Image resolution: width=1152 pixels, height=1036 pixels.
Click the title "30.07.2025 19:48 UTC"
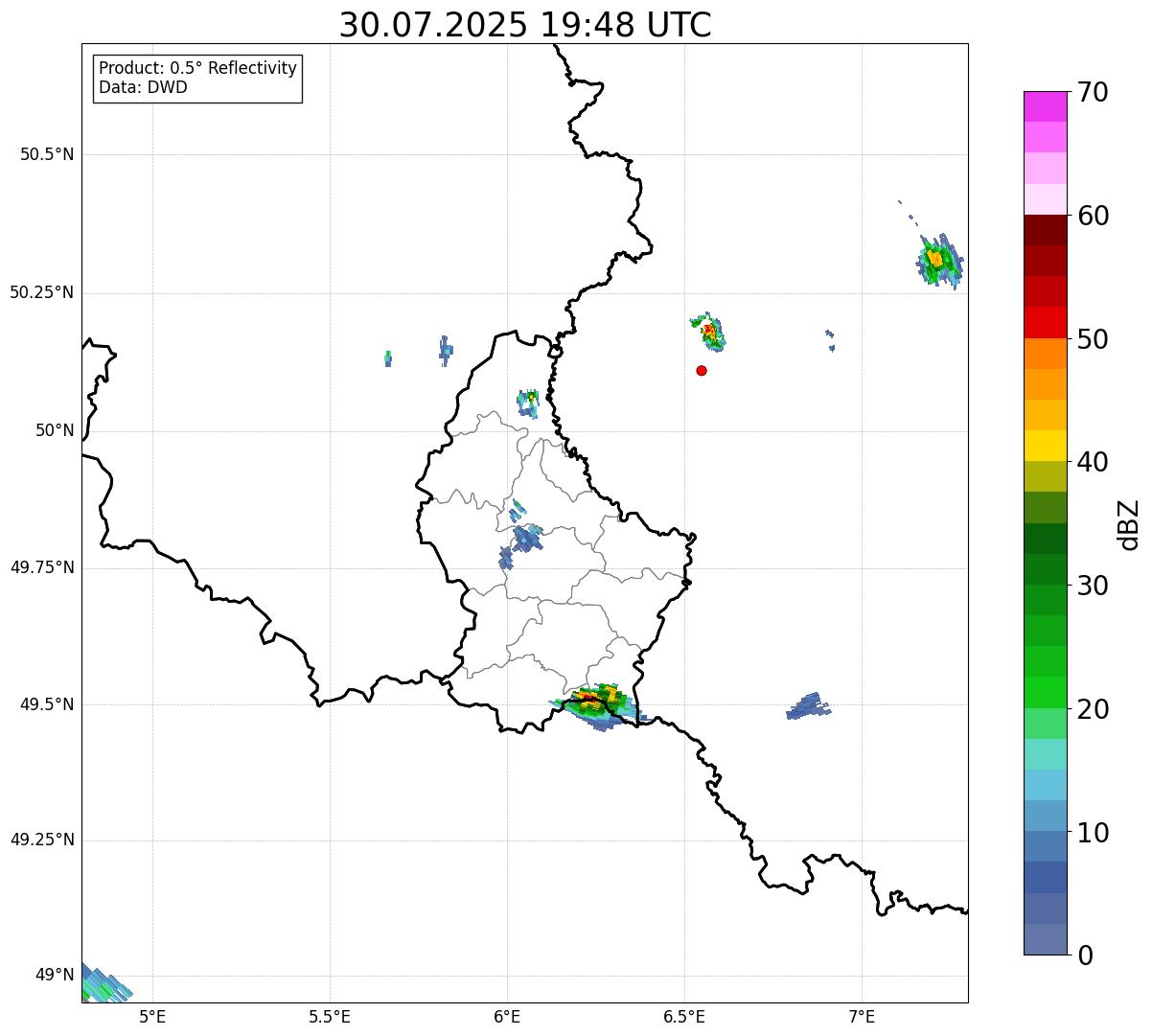pyautogui.click(x=525, y=25)
